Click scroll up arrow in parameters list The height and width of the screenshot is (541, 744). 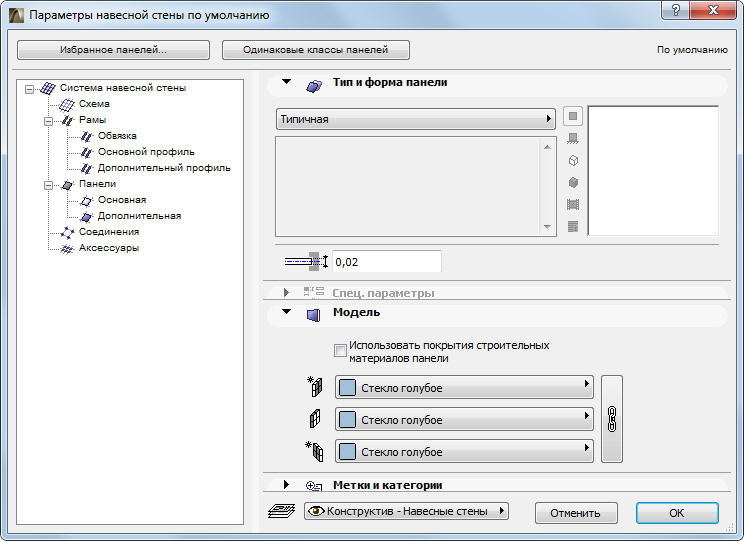coord(547,147)
